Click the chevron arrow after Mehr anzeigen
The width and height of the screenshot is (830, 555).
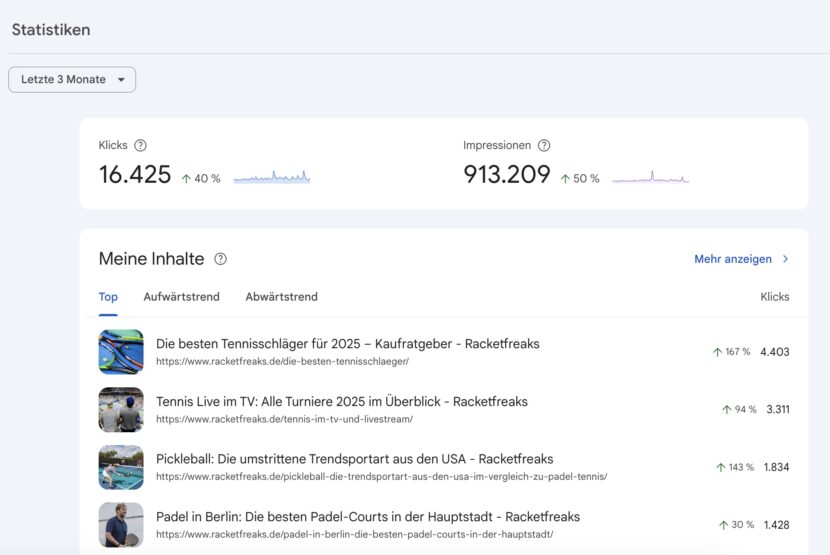786,259
